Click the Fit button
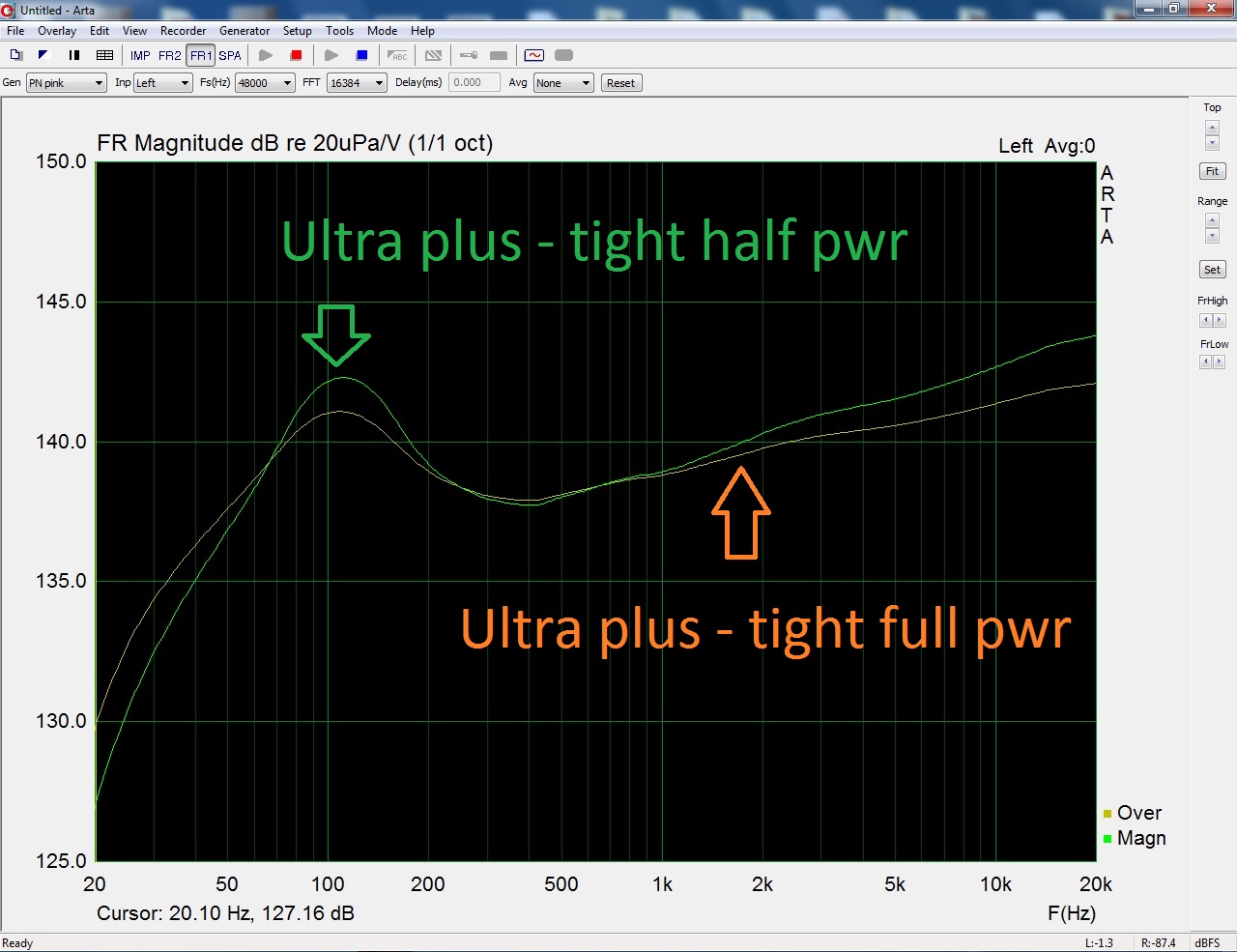Image resolution: width=1237 pixels, height=952 pixels. click(x=1212, y=171)
